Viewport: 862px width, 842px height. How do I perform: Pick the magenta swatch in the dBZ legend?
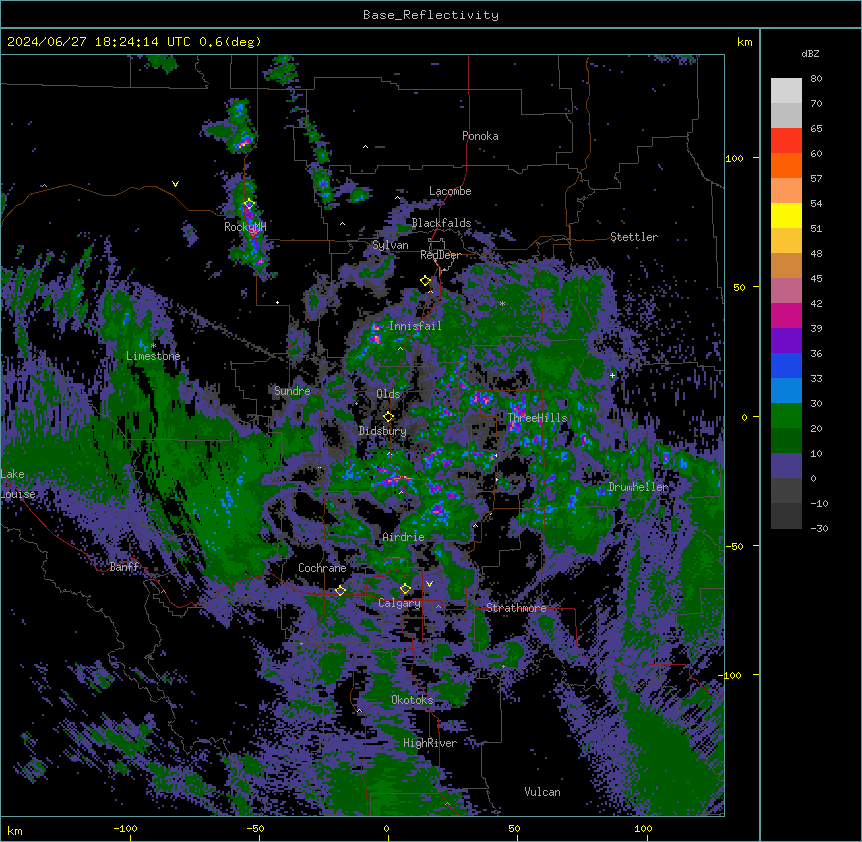pos(786,316)
